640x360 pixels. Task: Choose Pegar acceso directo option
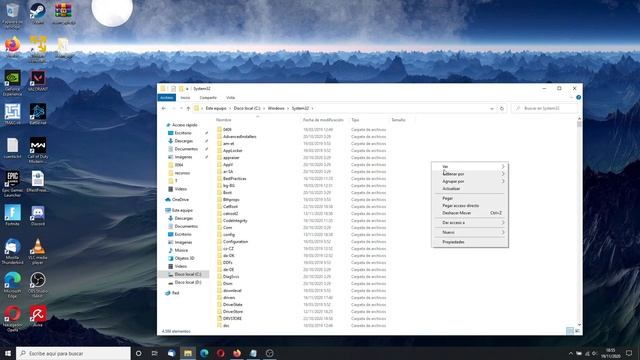(470, 206)
